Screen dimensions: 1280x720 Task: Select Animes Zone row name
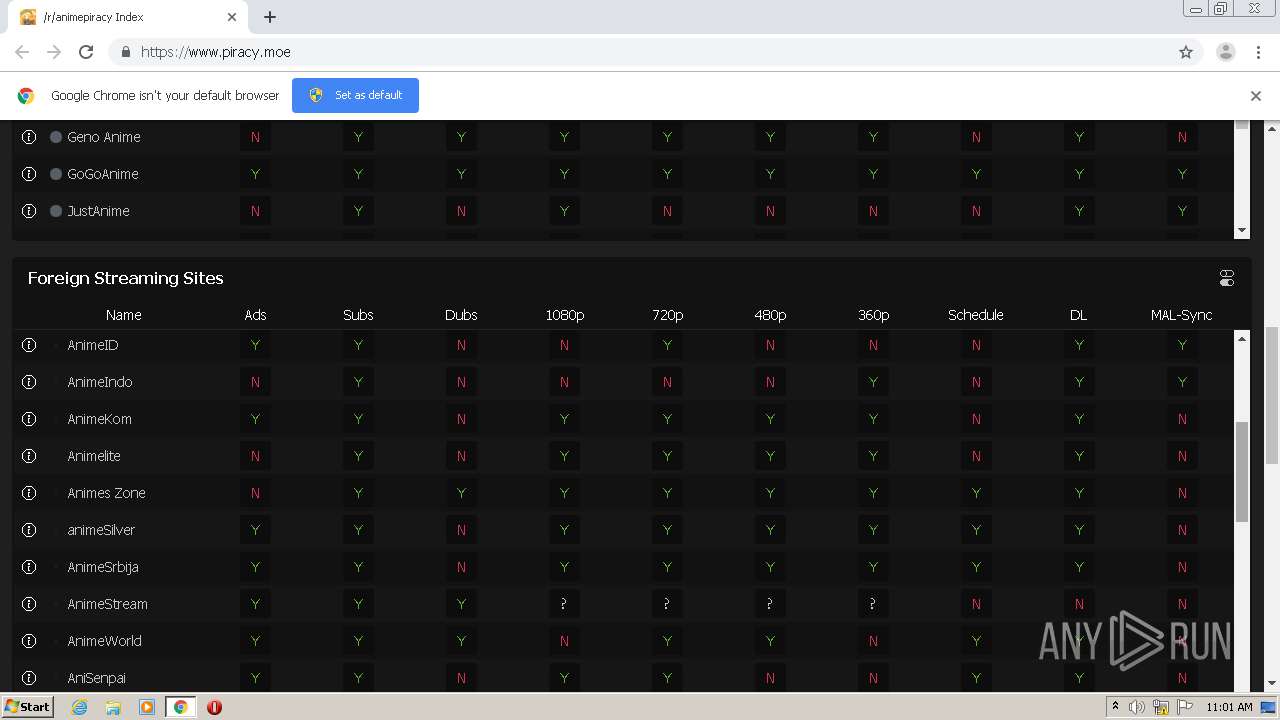(x=106, y=493)
